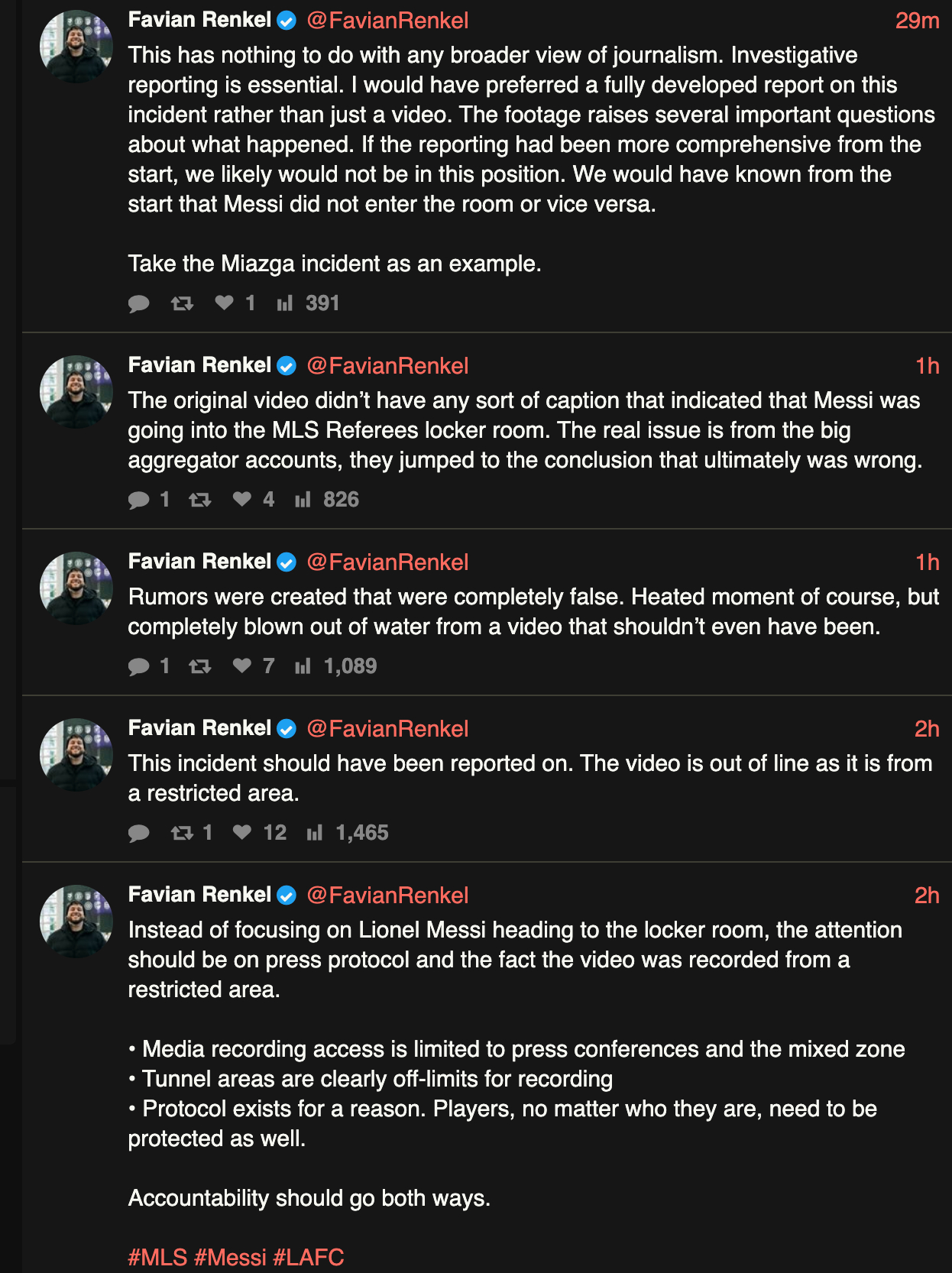Reply to the restricted area tweet
The height and width of the screenshot is (1273, 952).
(139, 834)
